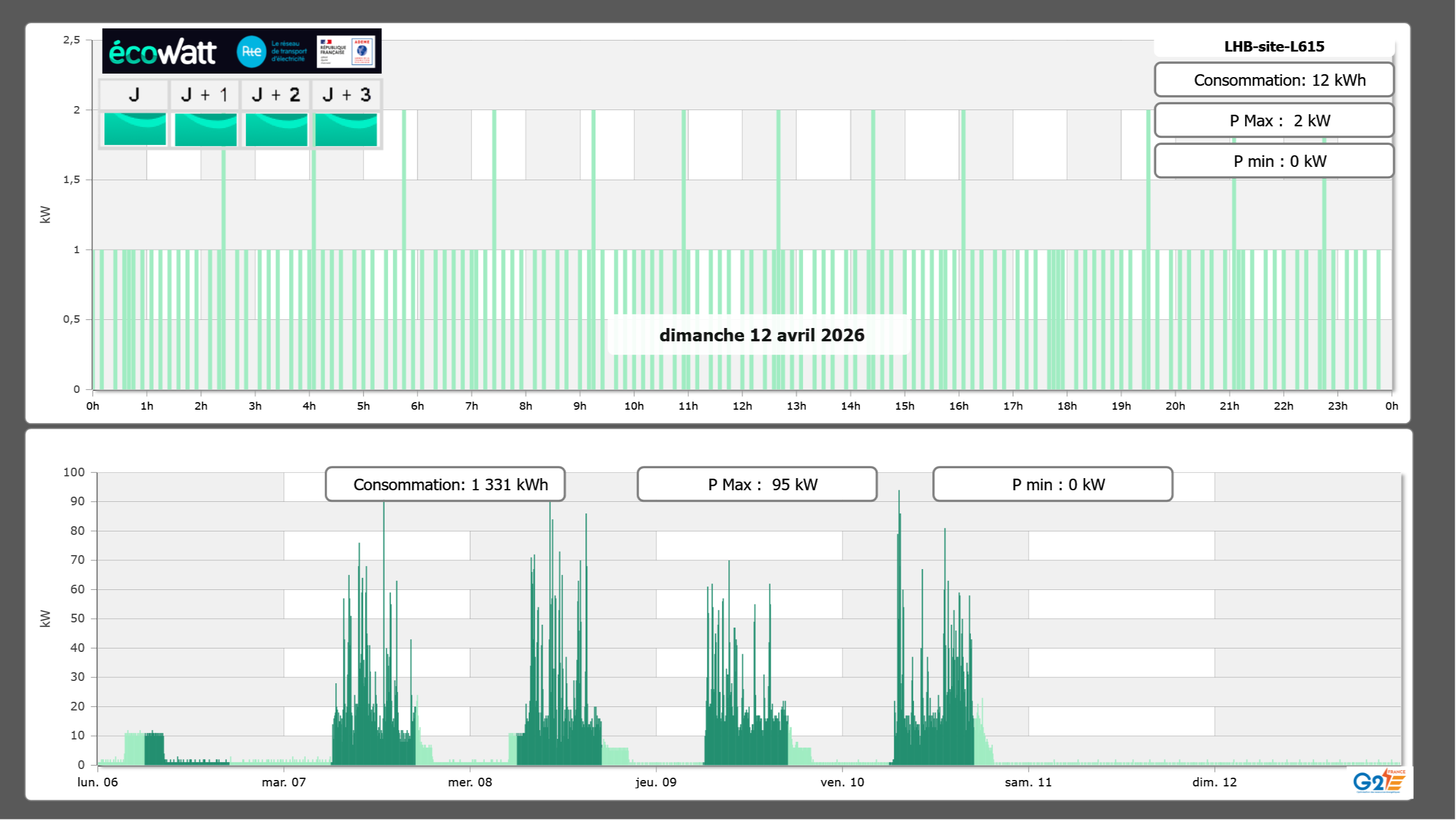Click green EcoWatt signal under J + 1
Viewport: 1456px width, 820px height.
point(205,129)
